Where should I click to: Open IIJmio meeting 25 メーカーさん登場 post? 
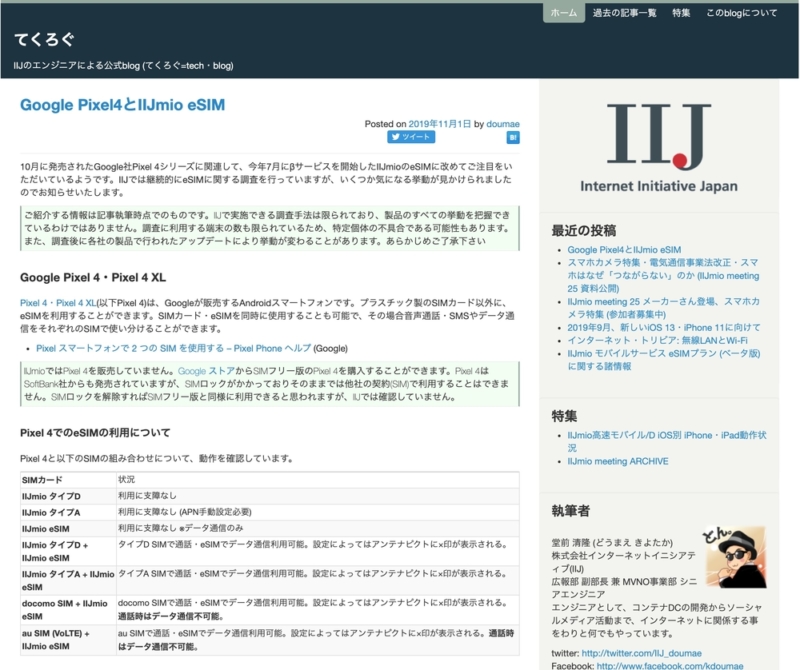(x=663, y=308)
